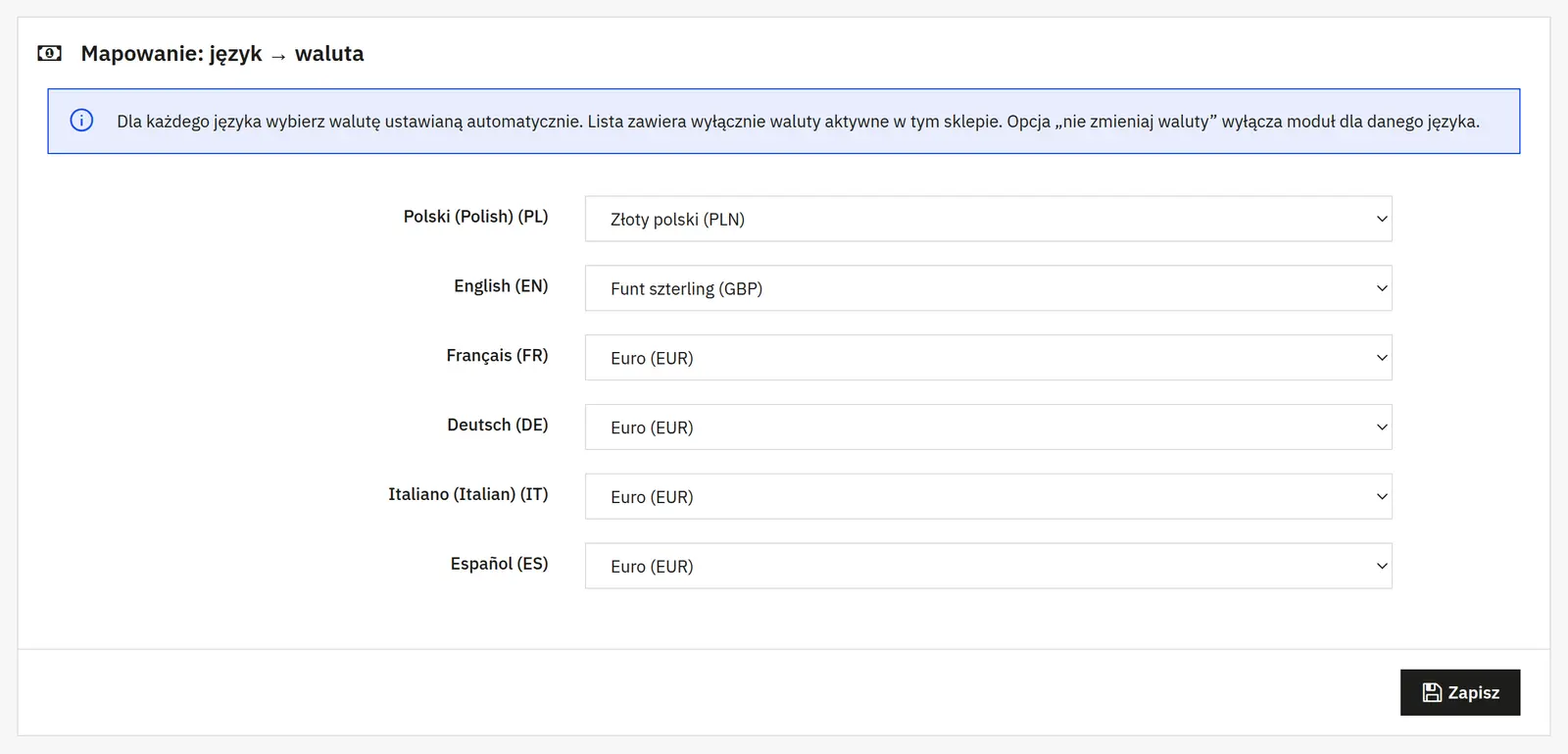
Task: Save the mapping with the Zapisz button
Action: [x=1460, y=692]
